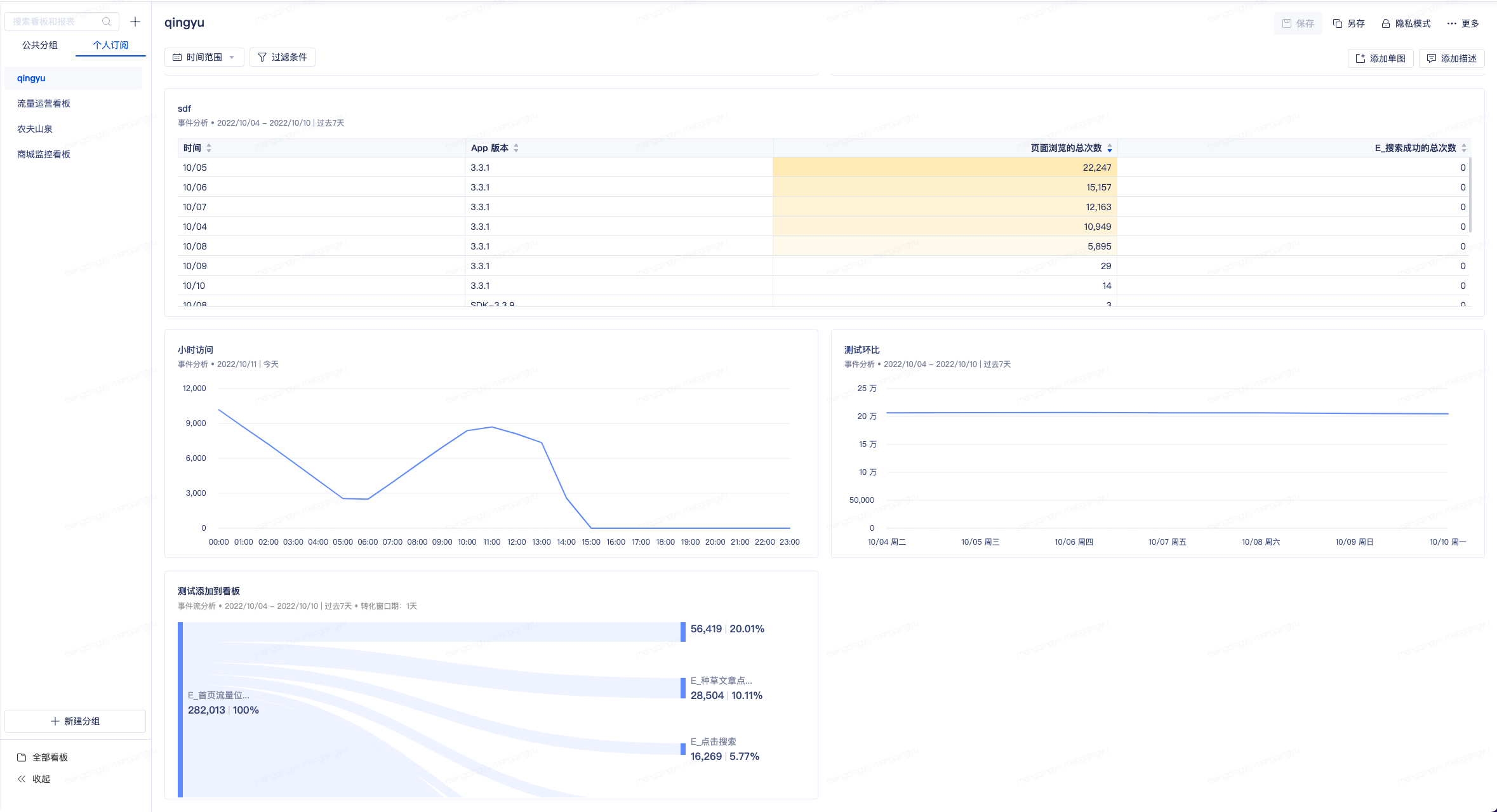Select qingyu dashboard in sidebar
The height and width of the screenshot is (812, 1497).
coord(73,78)
